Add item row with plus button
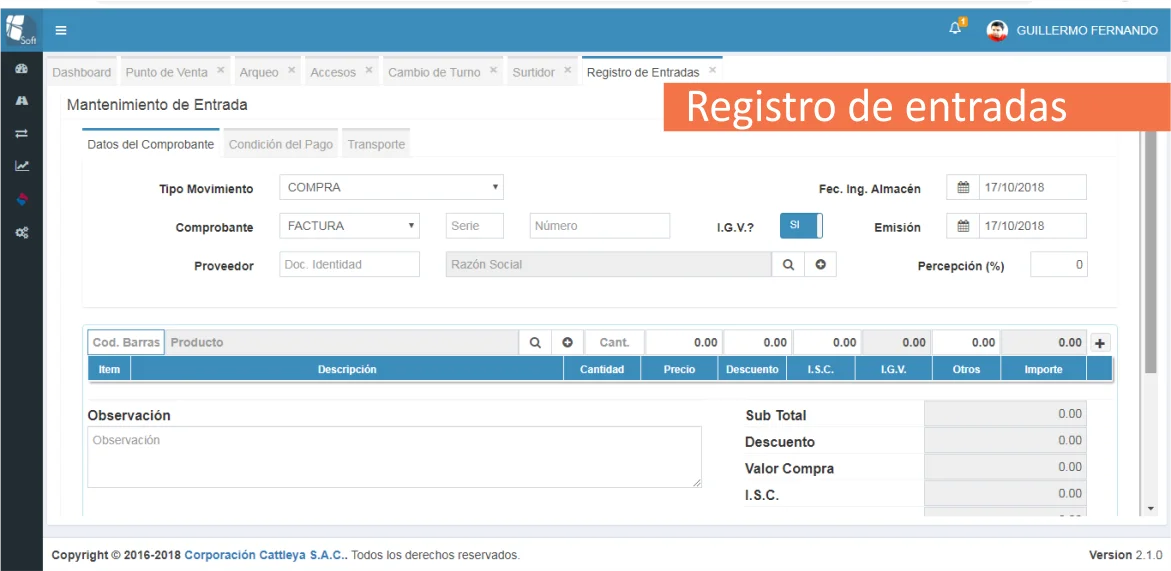 click(x=1100, y=343)
